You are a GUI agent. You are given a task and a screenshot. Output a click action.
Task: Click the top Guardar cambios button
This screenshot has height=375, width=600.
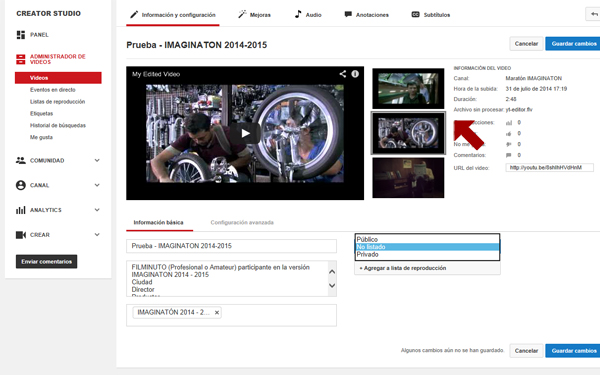[573, 44]
